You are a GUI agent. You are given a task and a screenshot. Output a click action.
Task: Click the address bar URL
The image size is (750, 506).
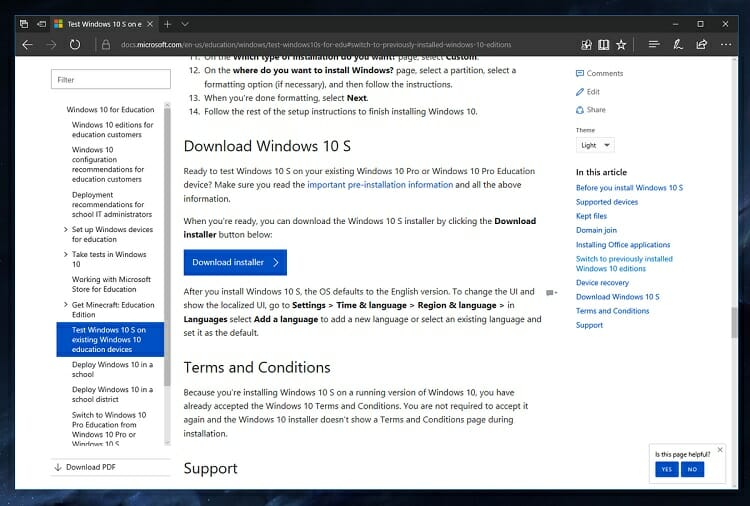pyautogui.click(x=316, y=44)
